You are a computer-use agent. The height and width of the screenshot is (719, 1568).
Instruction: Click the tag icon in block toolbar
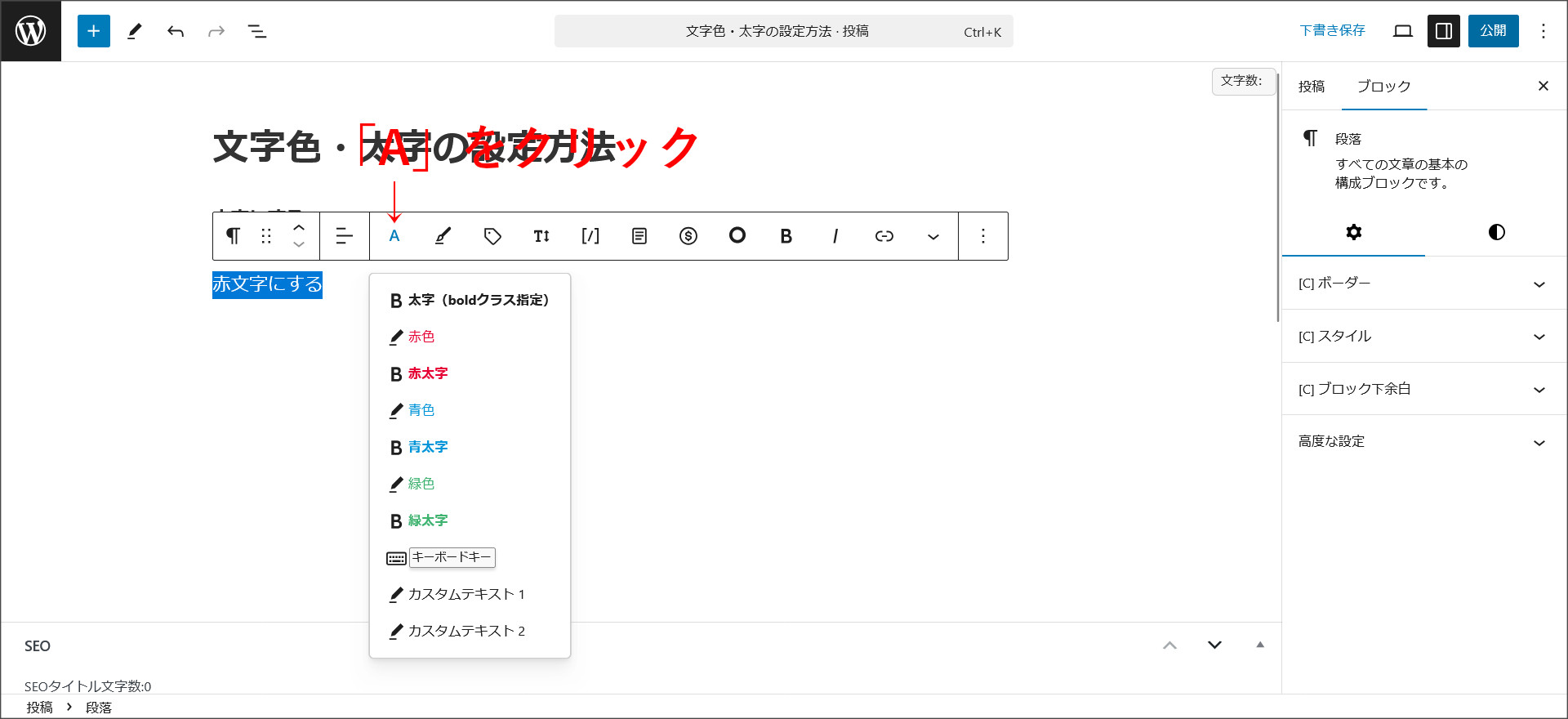(492, 236)
